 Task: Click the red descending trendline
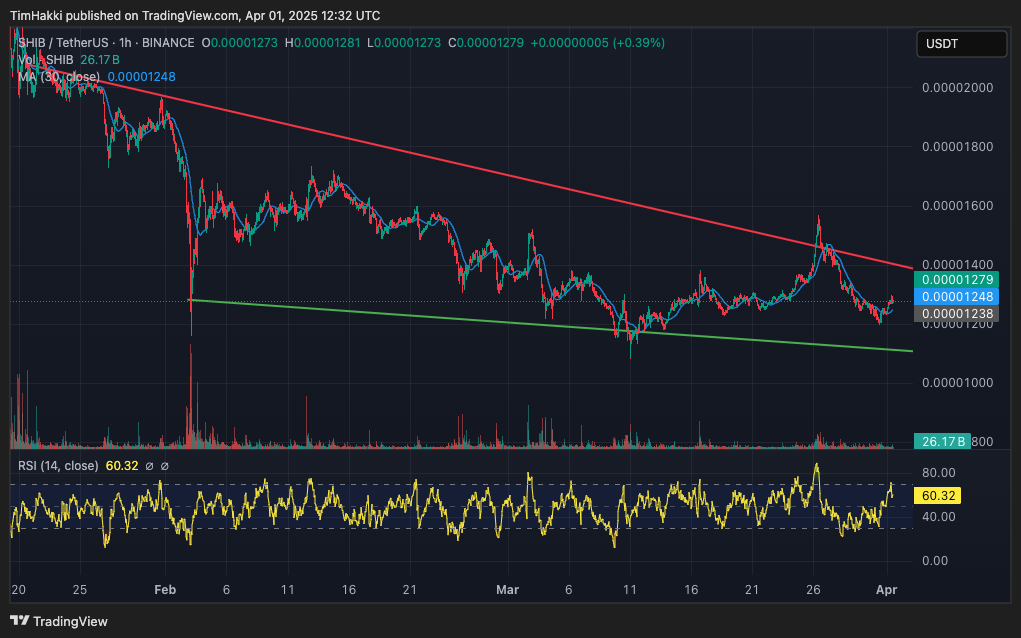tap(500, 166)
